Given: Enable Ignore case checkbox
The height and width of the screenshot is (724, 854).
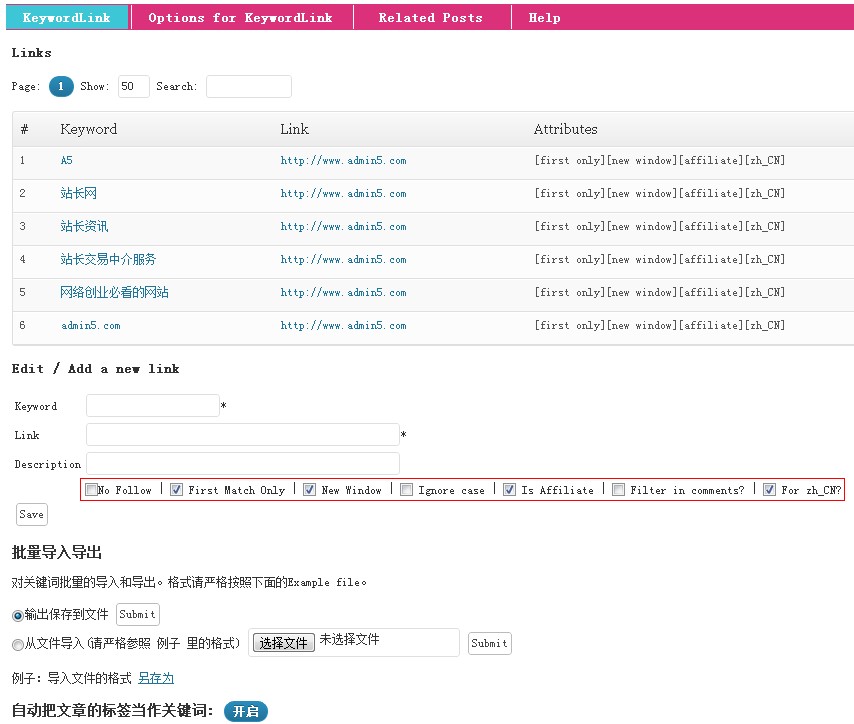Looking at the screenshot, I should tap(406, 490).
